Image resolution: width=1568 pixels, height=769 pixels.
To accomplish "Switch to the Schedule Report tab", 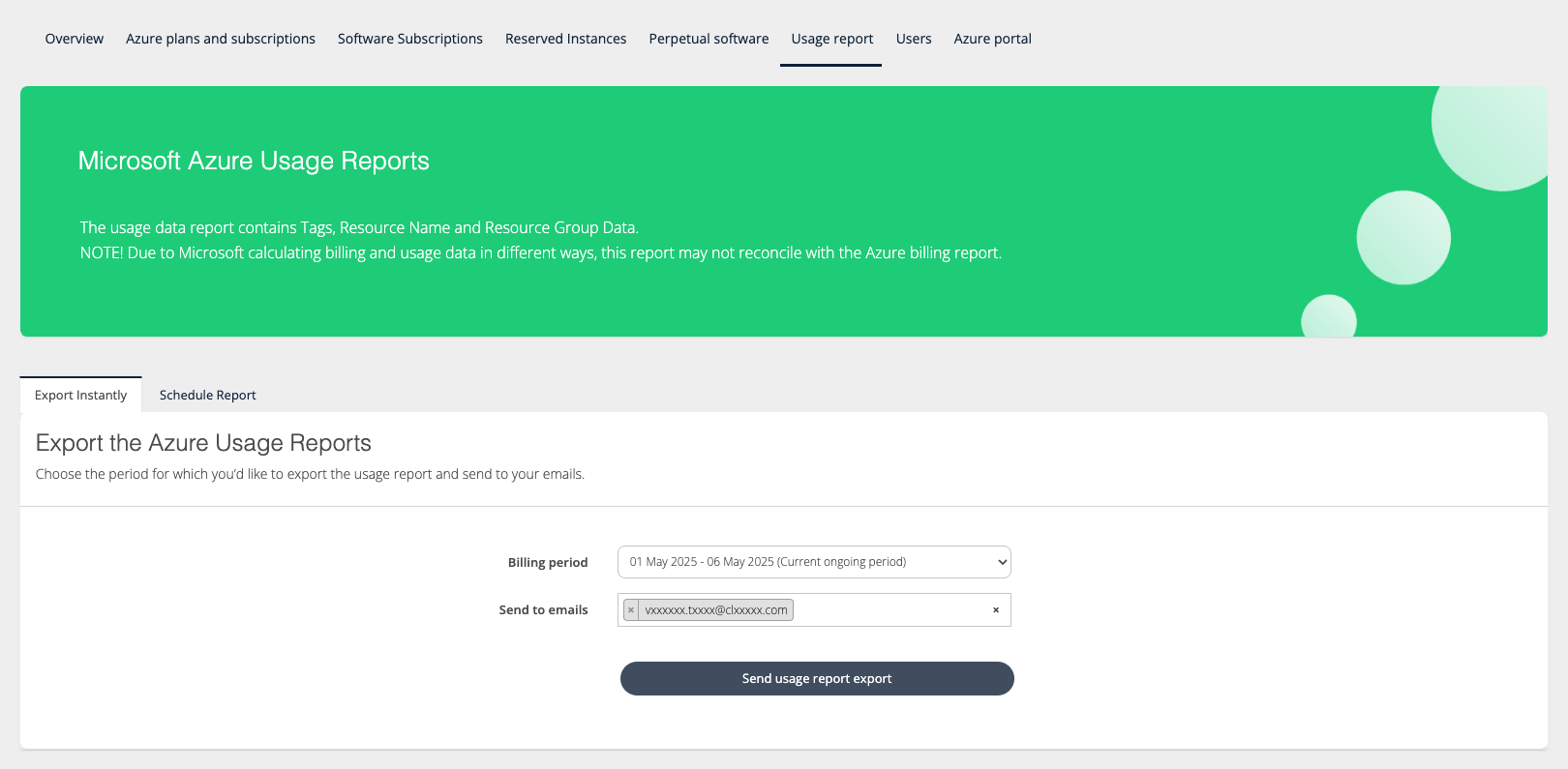I will [x=207, y=395].
